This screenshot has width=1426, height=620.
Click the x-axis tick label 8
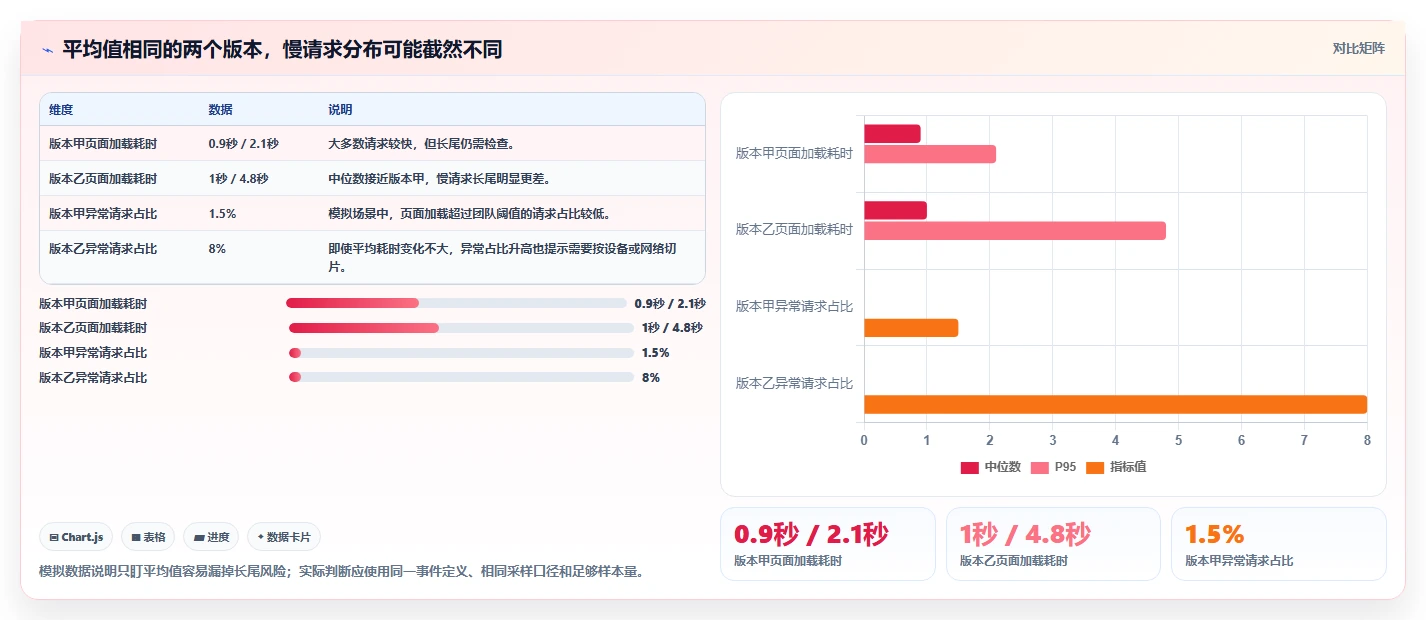tap(1367, 440)
